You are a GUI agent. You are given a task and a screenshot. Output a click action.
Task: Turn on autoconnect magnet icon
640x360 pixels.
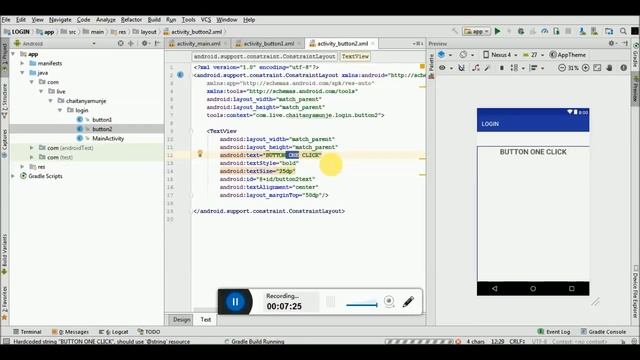(x=462, y=68)
